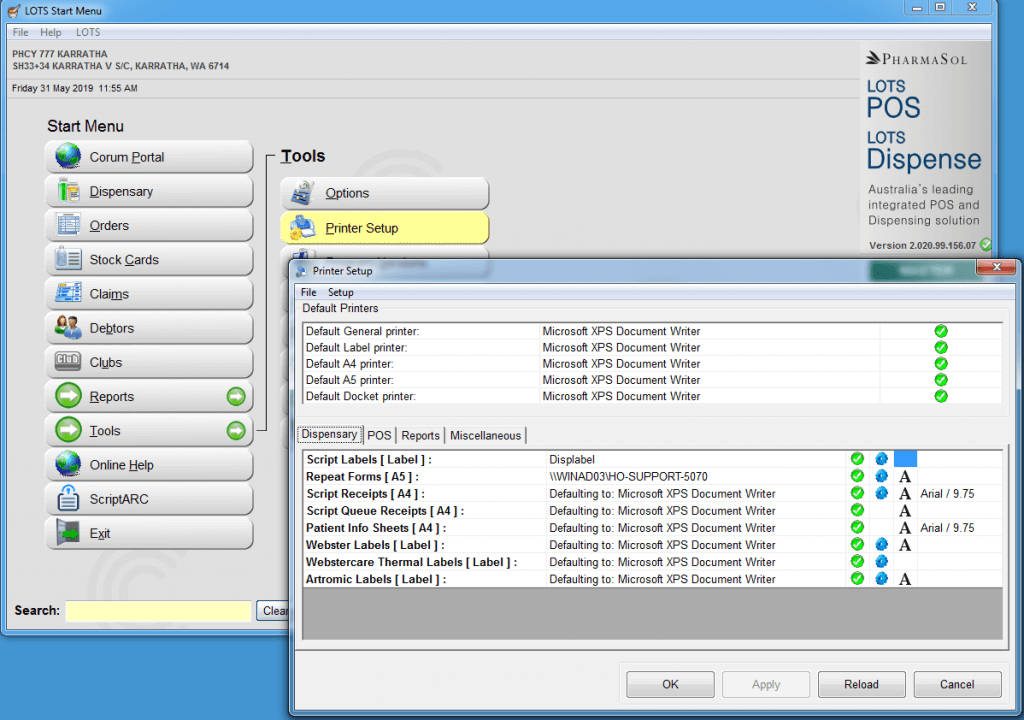Image resolution: width=1024 pixels, height=720 pixels.
Task: Toggle the green check for Script Labels
Action: pos(857,460)
